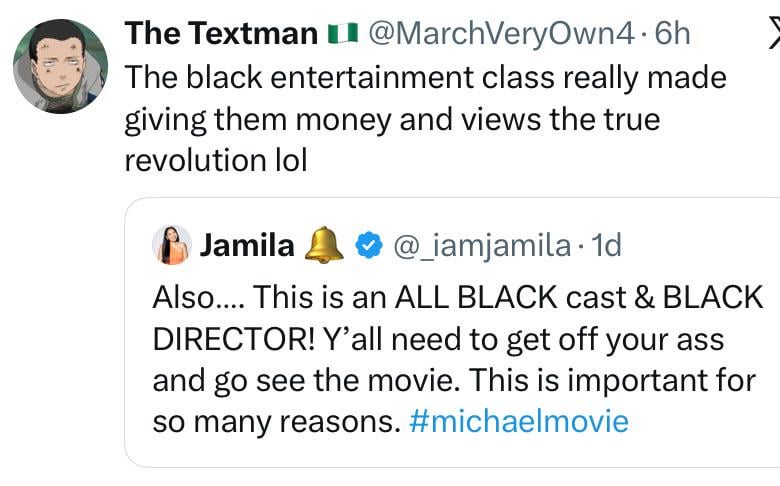Open the @_iamjamila handle
780x486 pixels.
[478, 245]
